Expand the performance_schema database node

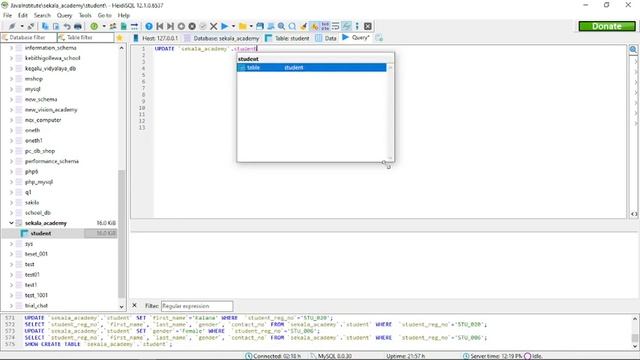tap(11, 161)
